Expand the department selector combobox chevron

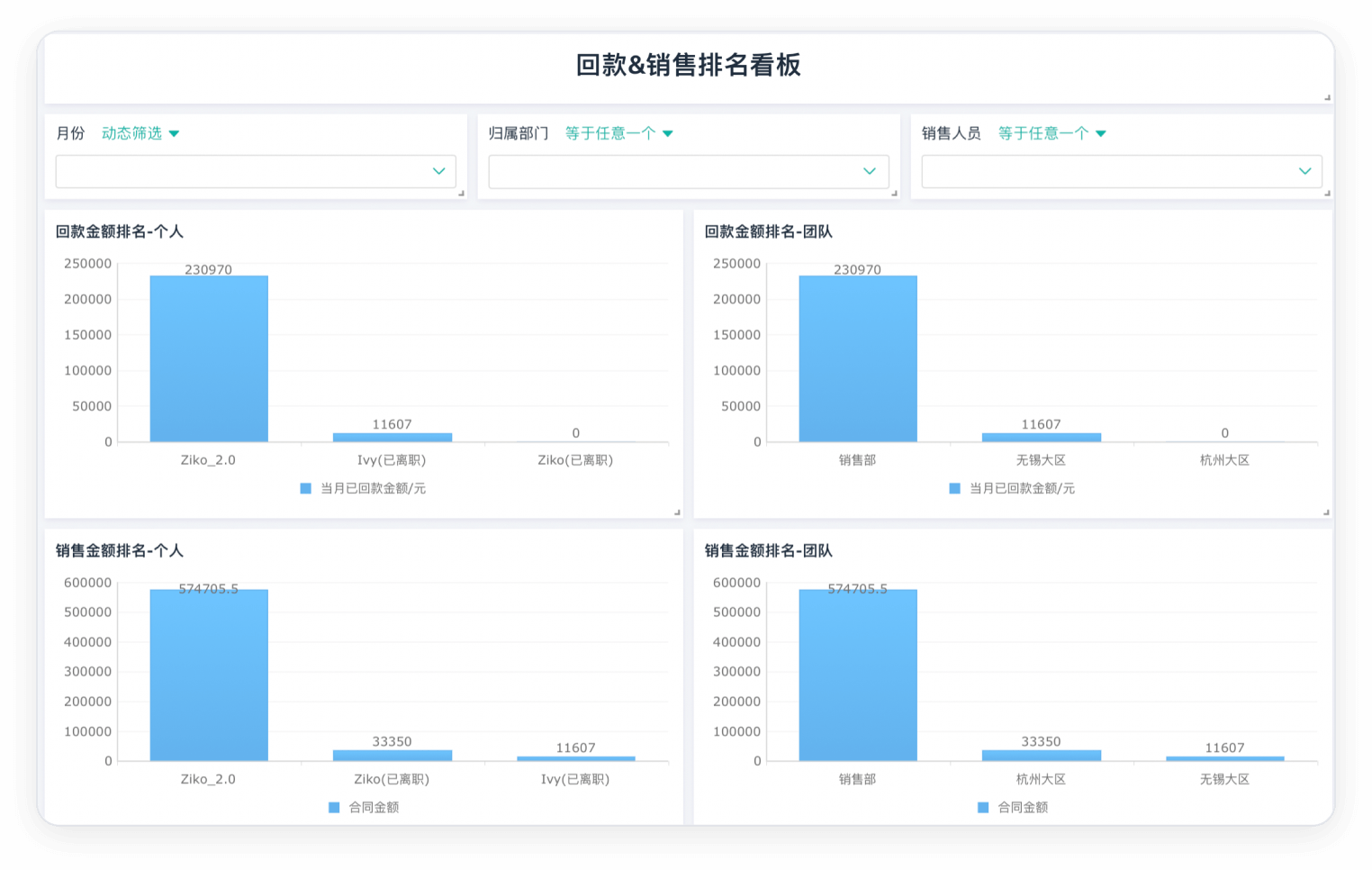tap(869, 171)
